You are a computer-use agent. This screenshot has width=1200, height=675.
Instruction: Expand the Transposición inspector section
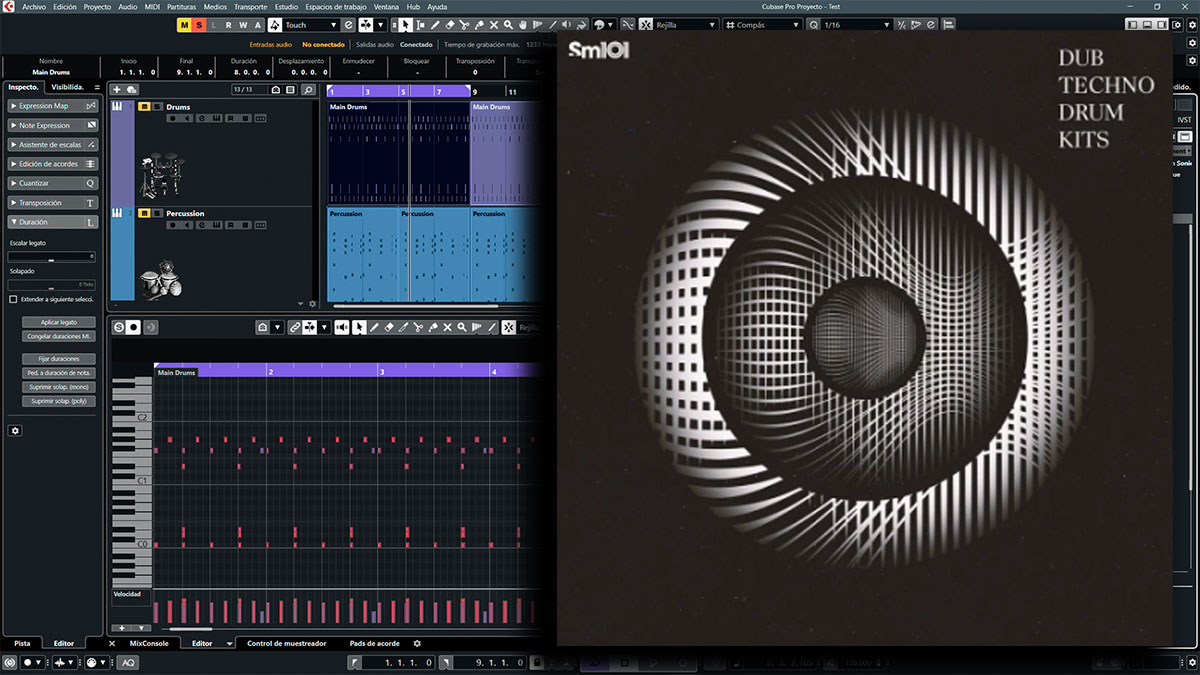(53, 203)
